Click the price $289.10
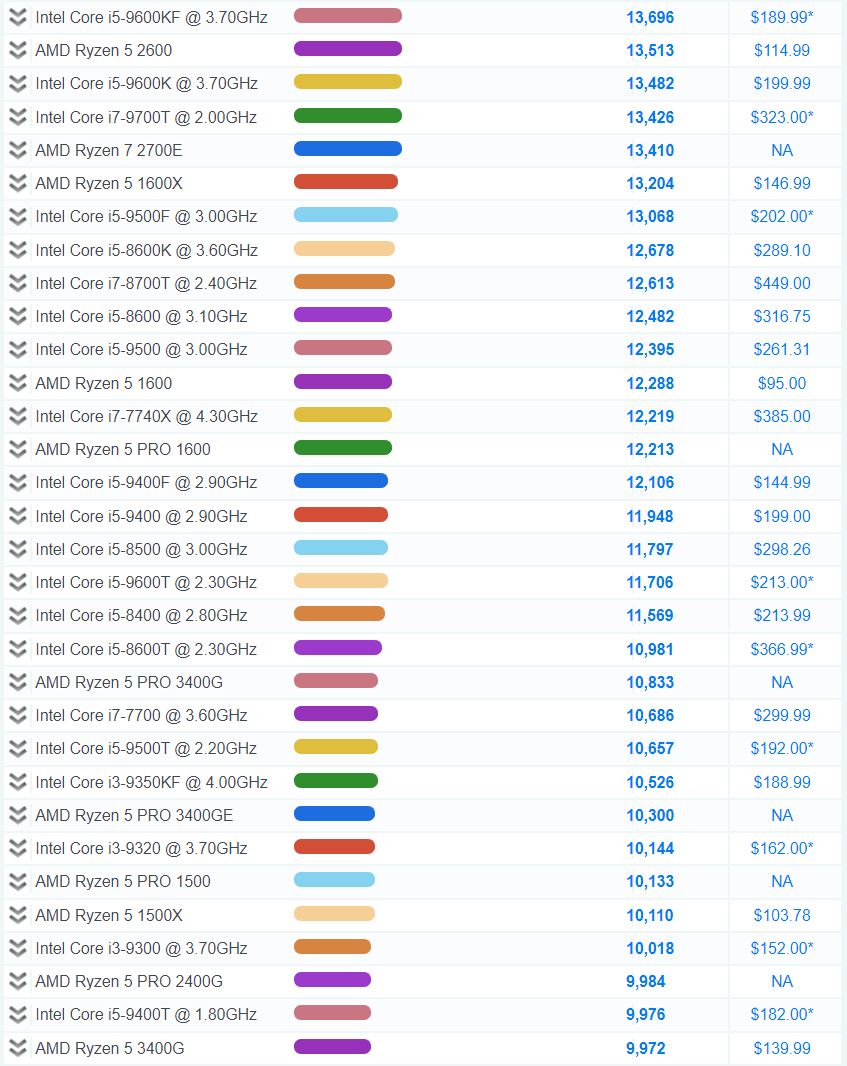Image resolution: width=847 pixels, height=1066 pixels. 782,250
